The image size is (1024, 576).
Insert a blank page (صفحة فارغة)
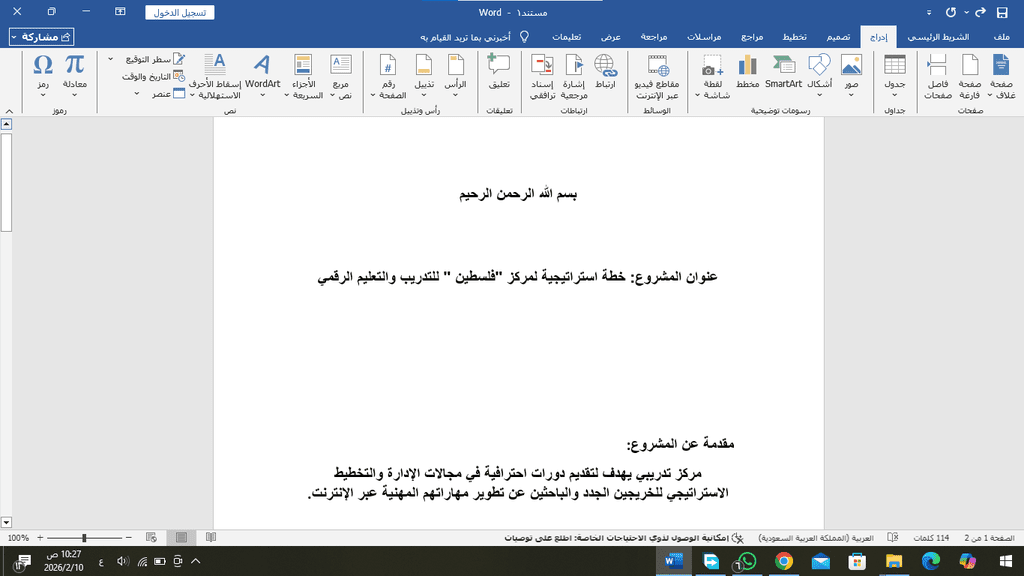970,75
